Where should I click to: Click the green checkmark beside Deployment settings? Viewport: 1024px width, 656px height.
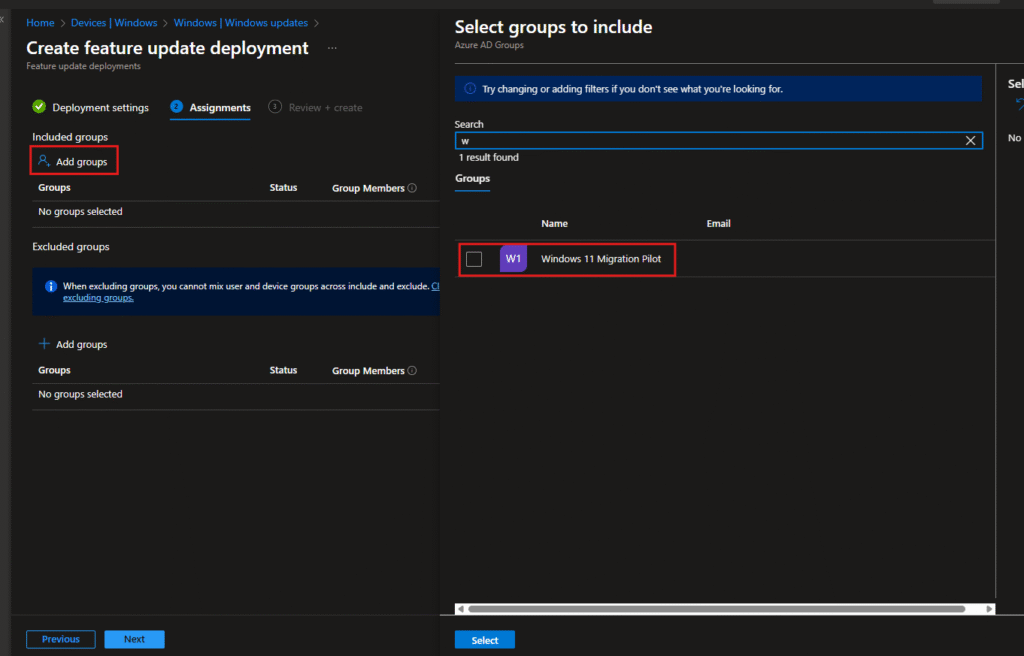click(39, 107)
